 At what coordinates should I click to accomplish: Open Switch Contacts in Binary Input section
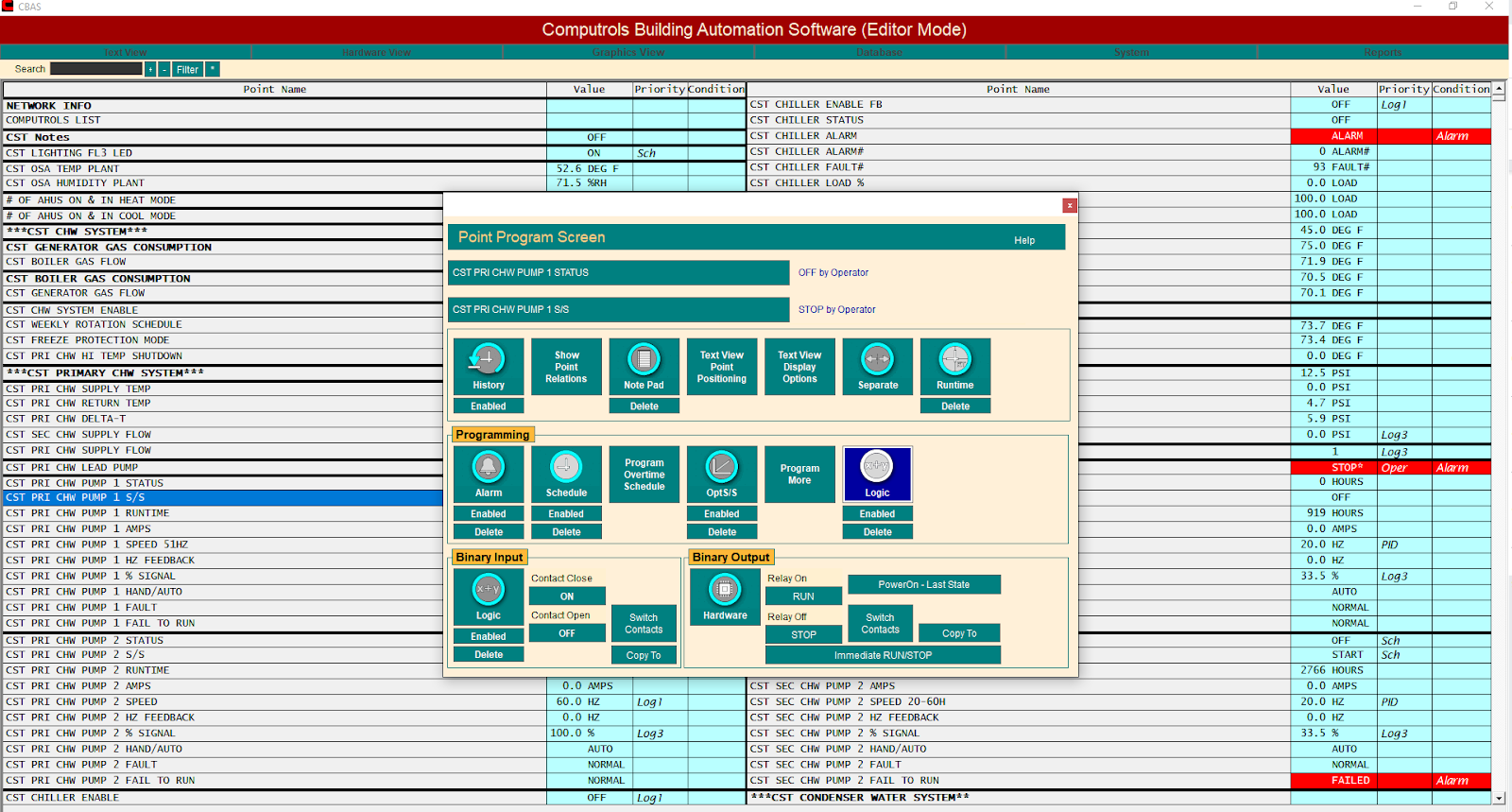(644, 623)
